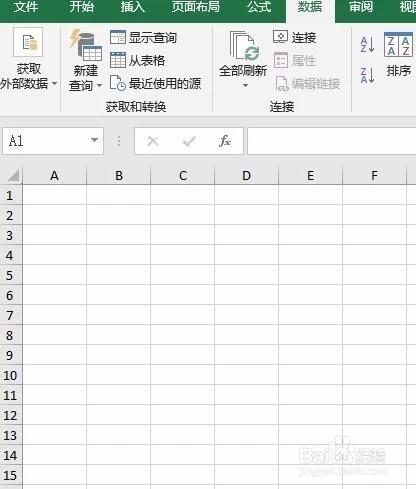The image size is (416, 489).
Task: Select the 数据 ribbon tab
Action: pyautogui.click(x=310, y=7)
